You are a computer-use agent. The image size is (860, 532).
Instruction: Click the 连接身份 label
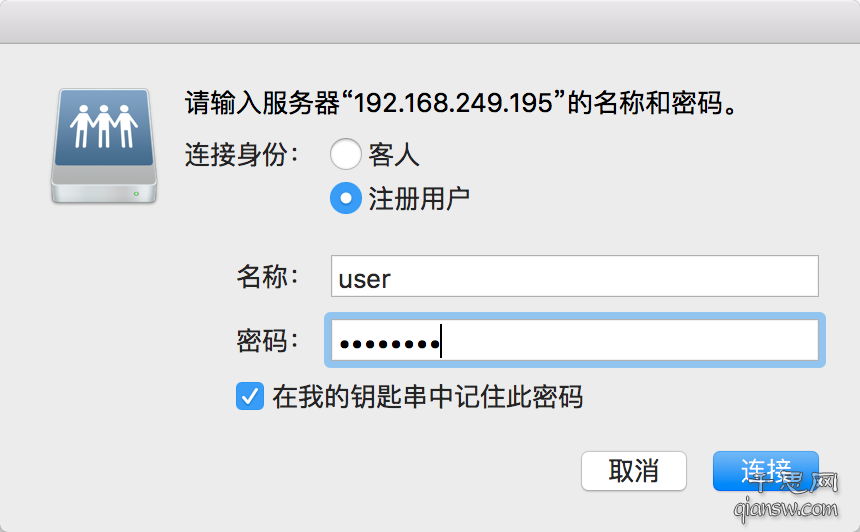coord(242,155)
